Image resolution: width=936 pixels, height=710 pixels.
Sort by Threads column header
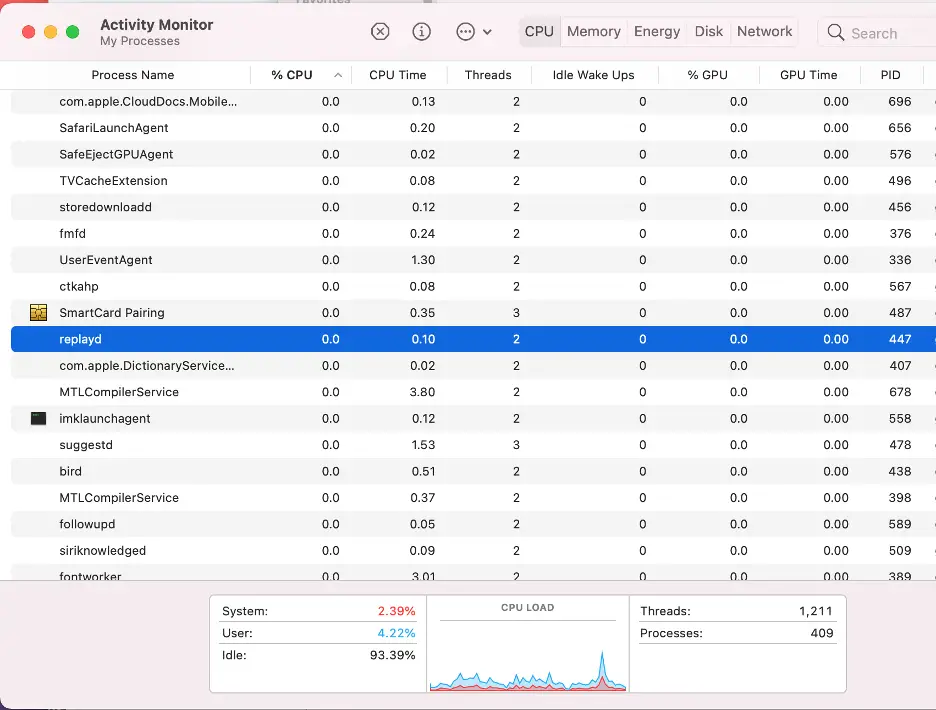coord(488,75)
